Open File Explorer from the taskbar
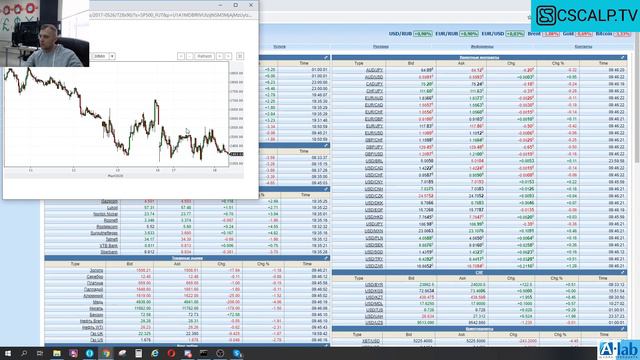 (x=57, y=353)
